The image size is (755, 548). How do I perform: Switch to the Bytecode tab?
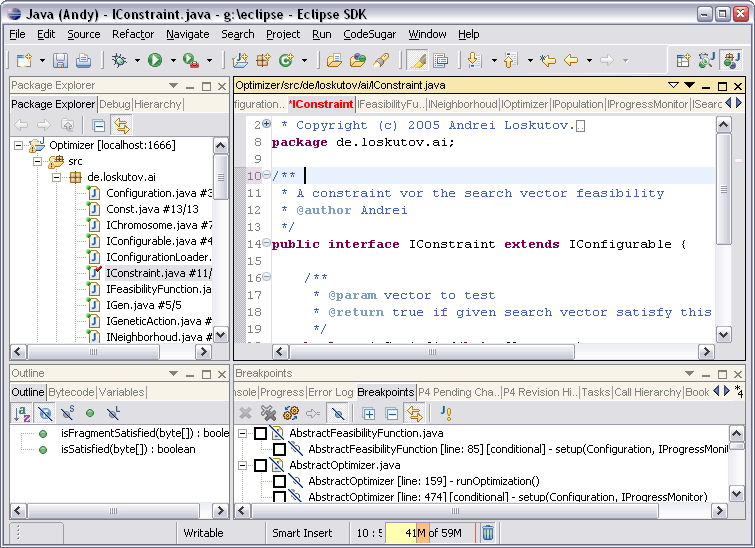[71, 392]
